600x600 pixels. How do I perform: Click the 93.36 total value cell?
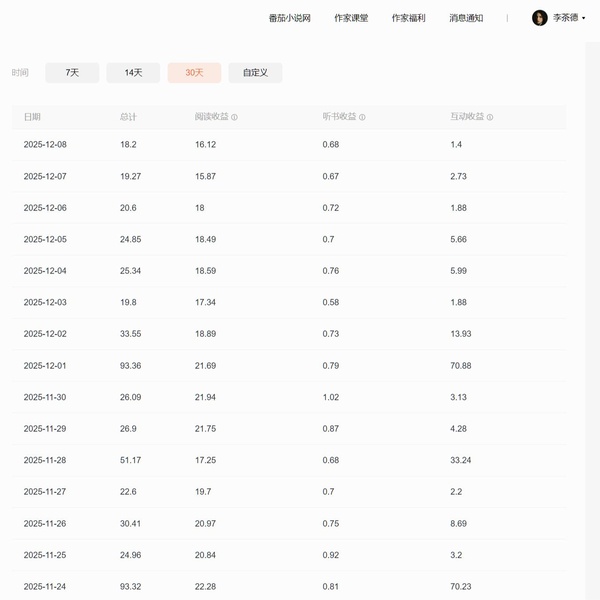(x=130, y=366)
